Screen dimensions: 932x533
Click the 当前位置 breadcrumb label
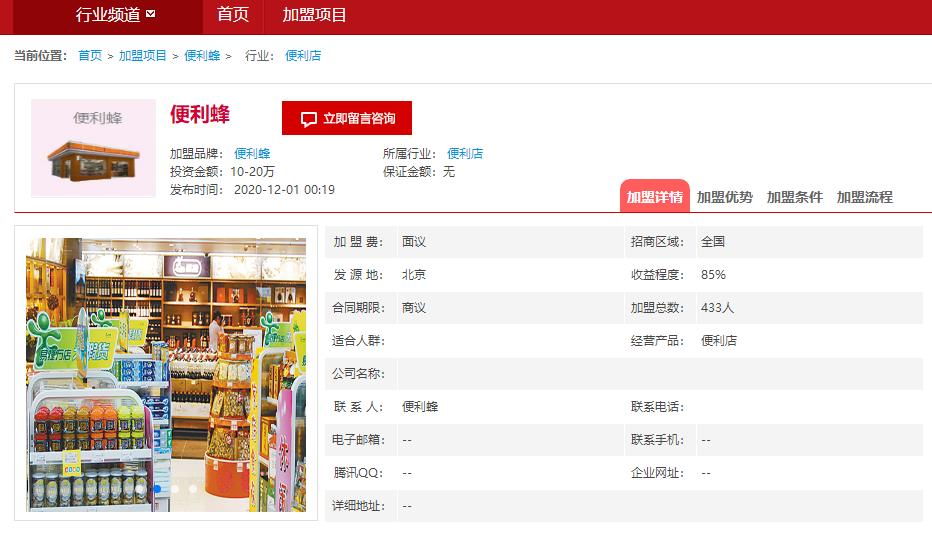[x=40, y=55]
